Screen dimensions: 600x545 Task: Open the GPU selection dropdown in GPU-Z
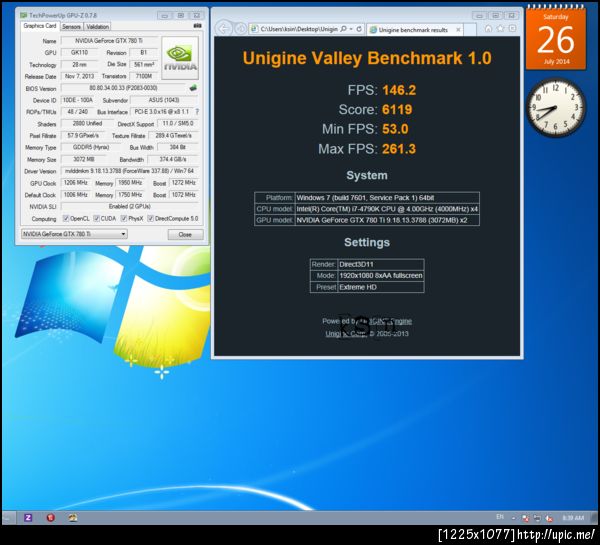click(x=74, y=234)
